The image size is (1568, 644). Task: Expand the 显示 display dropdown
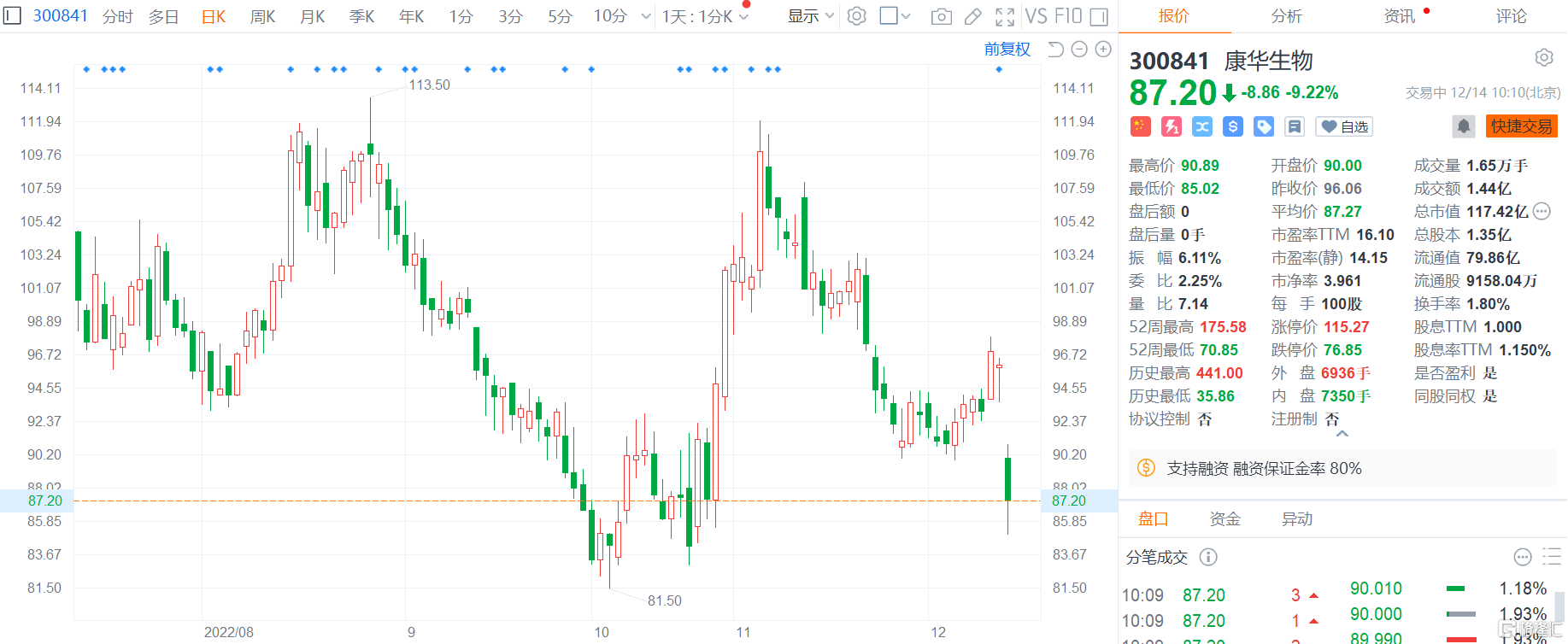pyautogui.click(x=810, y=16)
